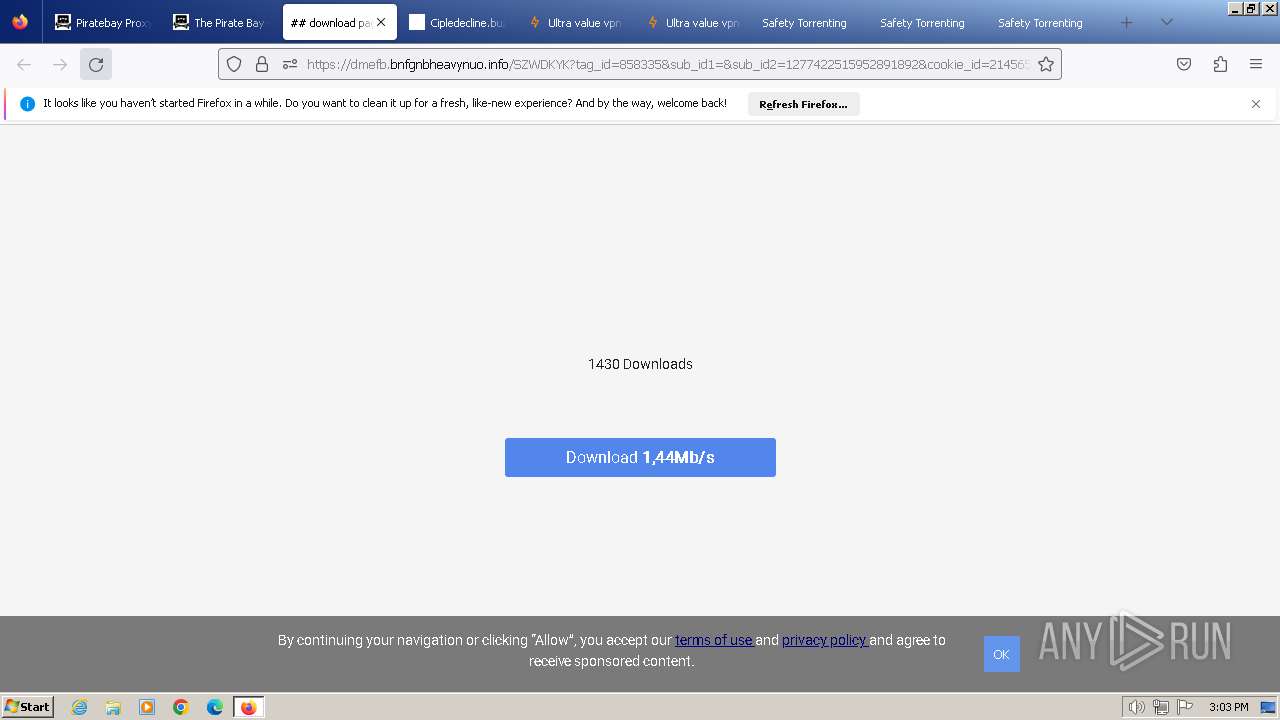
Task: Open the privacy policy link
Action: click(824, 640)
